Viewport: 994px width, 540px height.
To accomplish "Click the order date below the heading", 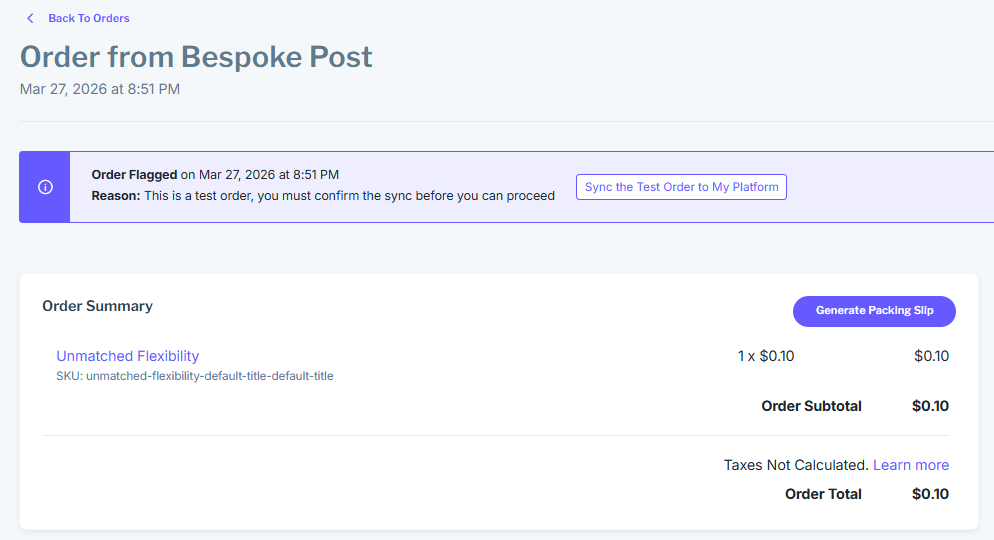I will 100,89.
